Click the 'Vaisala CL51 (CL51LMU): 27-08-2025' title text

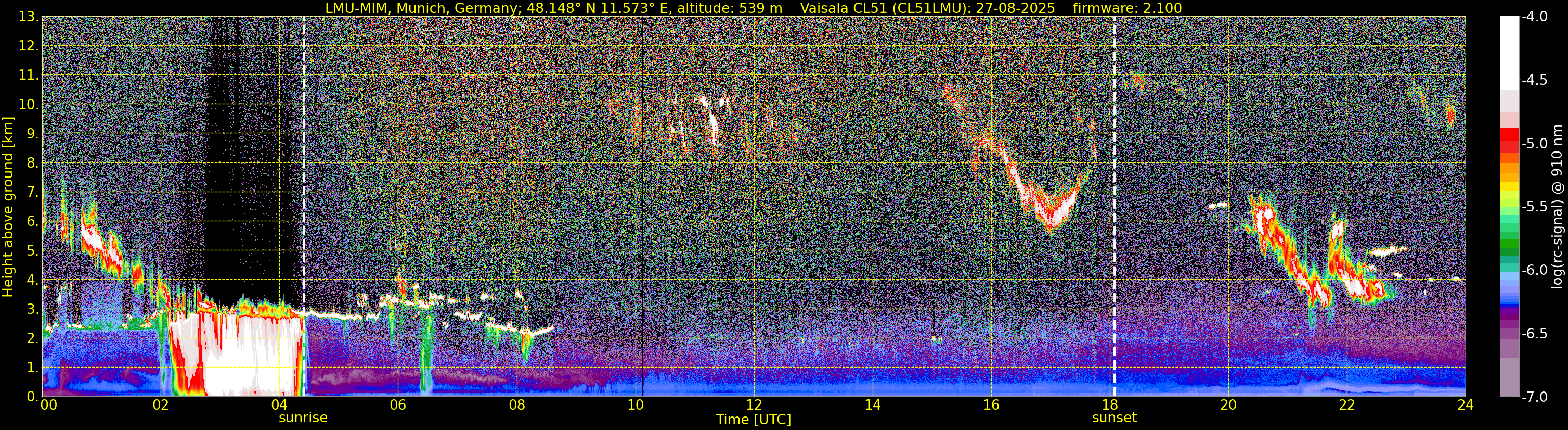928,8
